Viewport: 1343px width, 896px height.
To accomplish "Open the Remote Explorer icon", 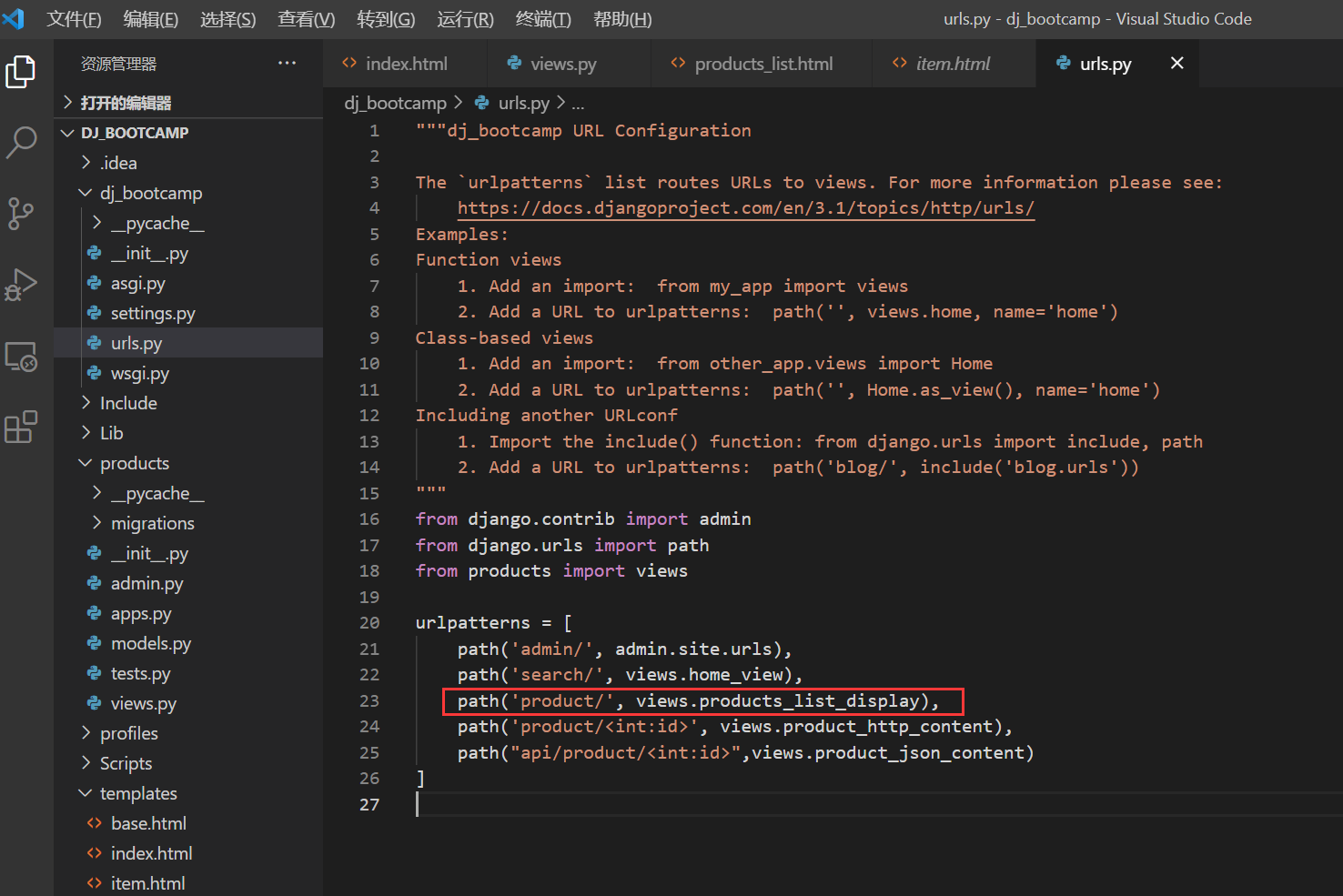I will click(x=23, y=357).
